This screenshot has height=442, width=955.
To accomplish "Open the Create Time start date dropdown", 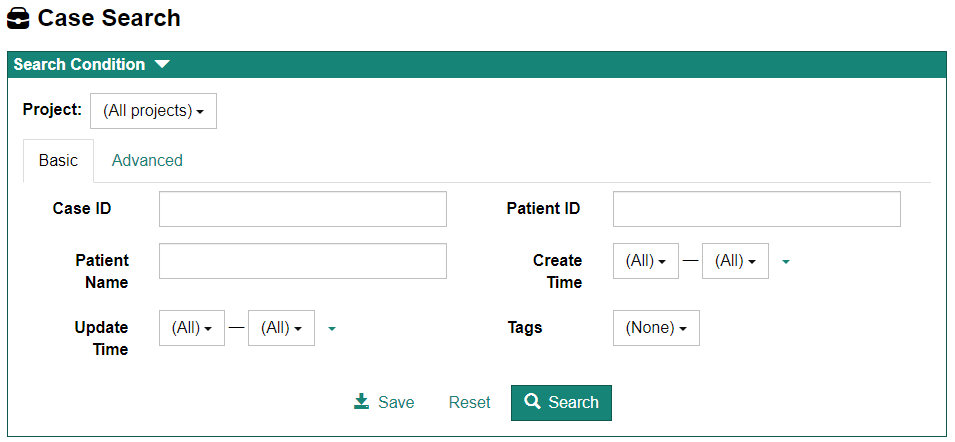I will click(645, 261).
